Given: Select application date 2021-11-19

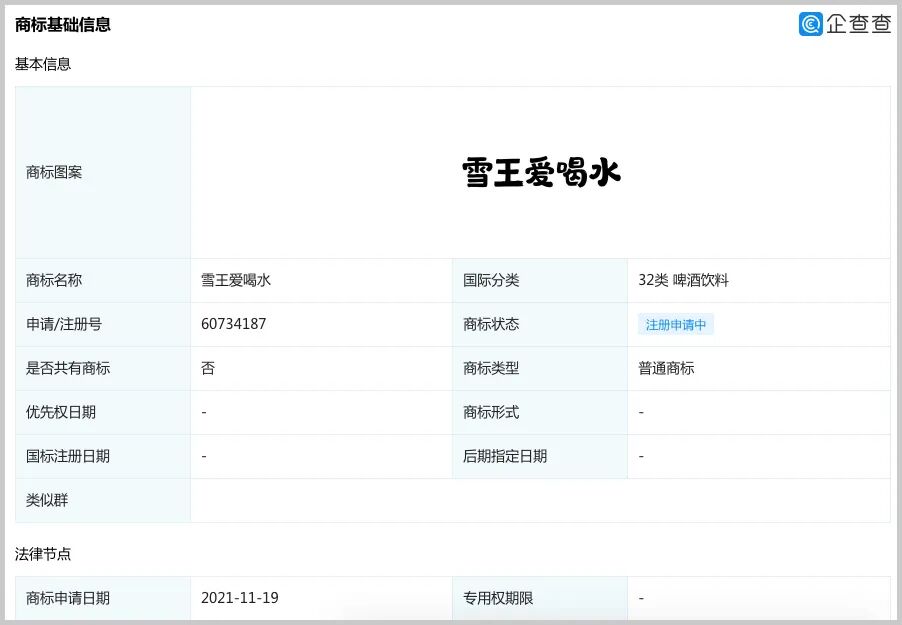Looking at the screenshot, I should point(240,598).
